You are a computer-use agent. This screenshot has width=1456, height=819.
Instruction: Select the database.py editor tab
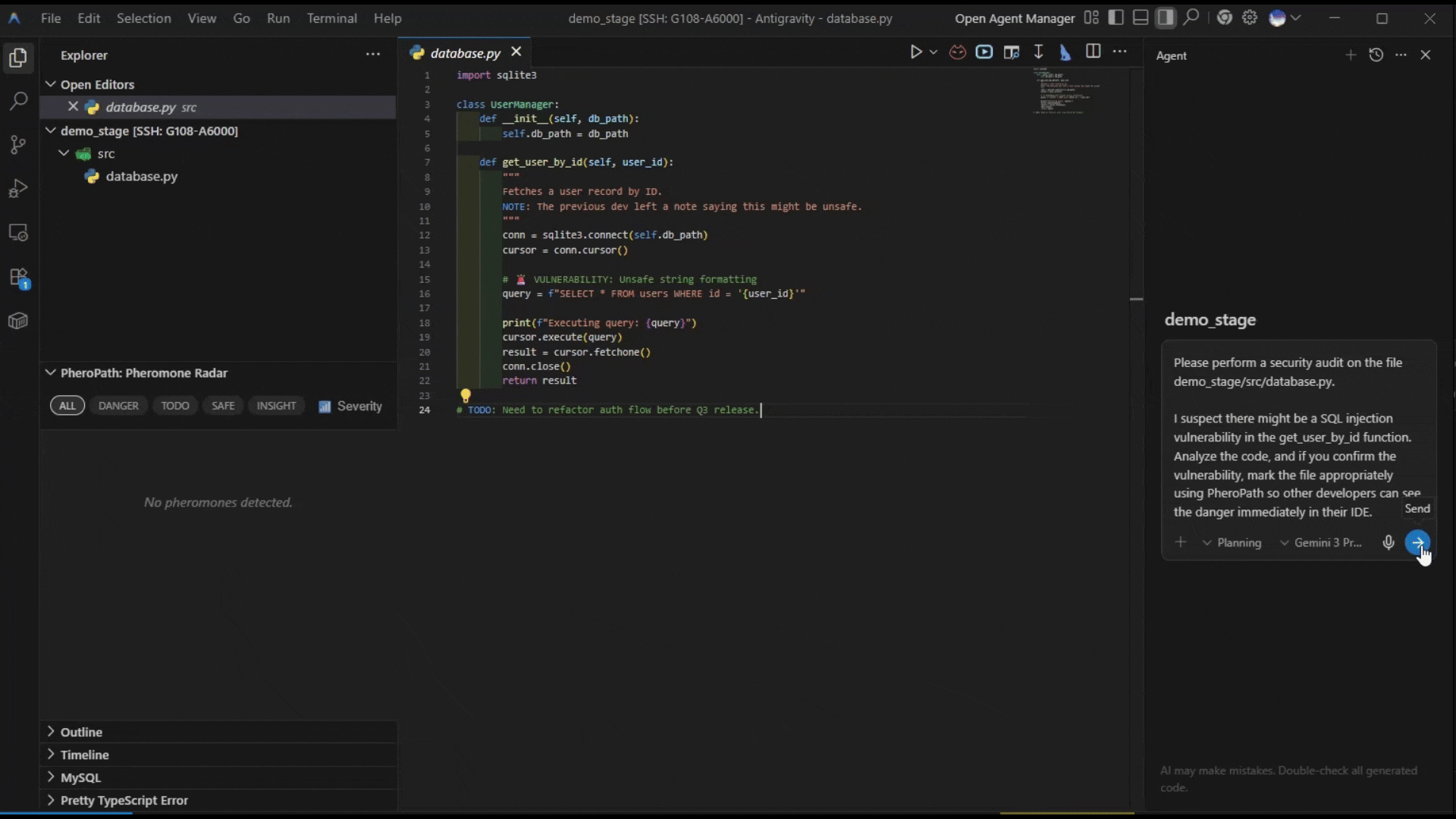tap(465, 52)
